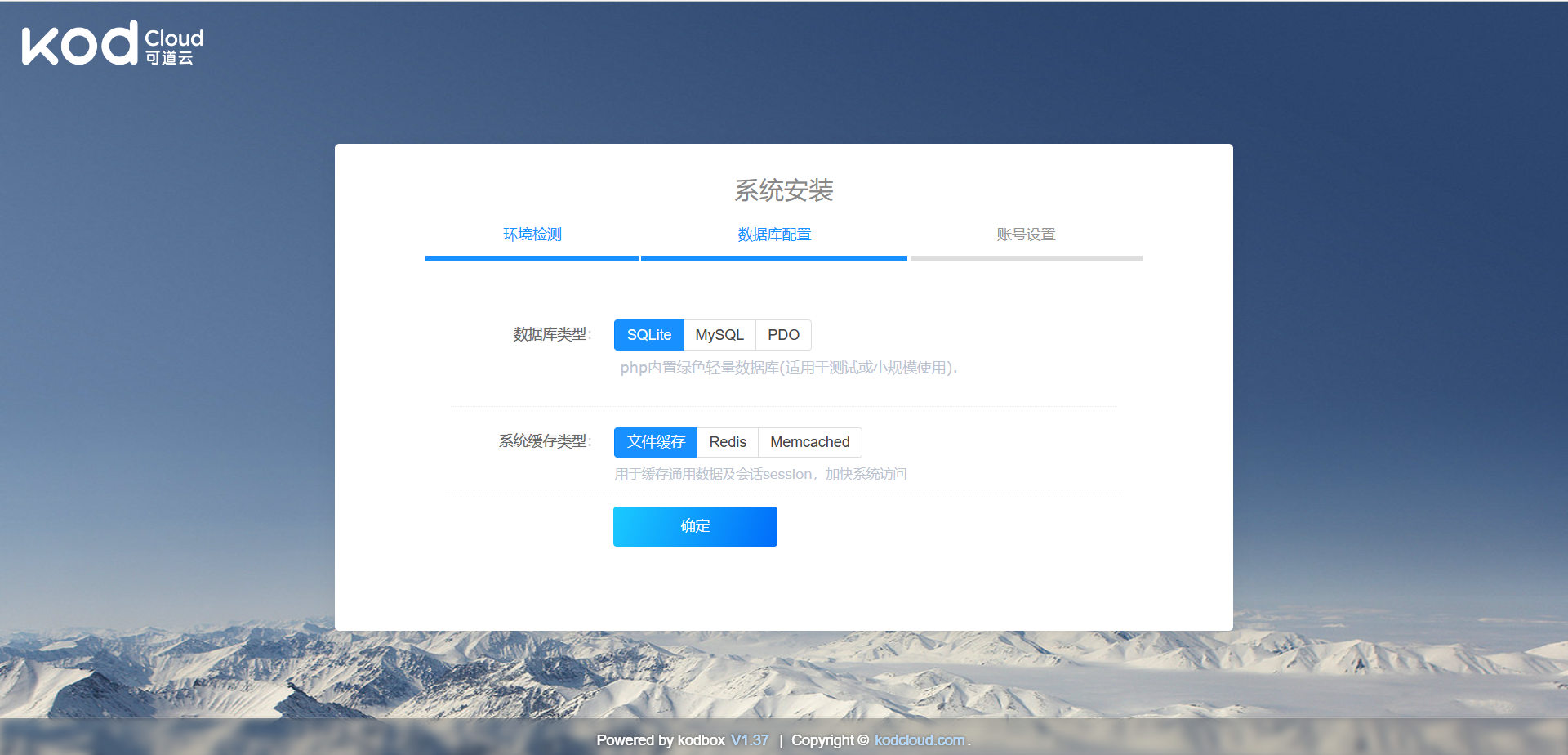The image size is (1568, 755).
Task: Pick the PDO database option
Action: click(x=783, y=335)
